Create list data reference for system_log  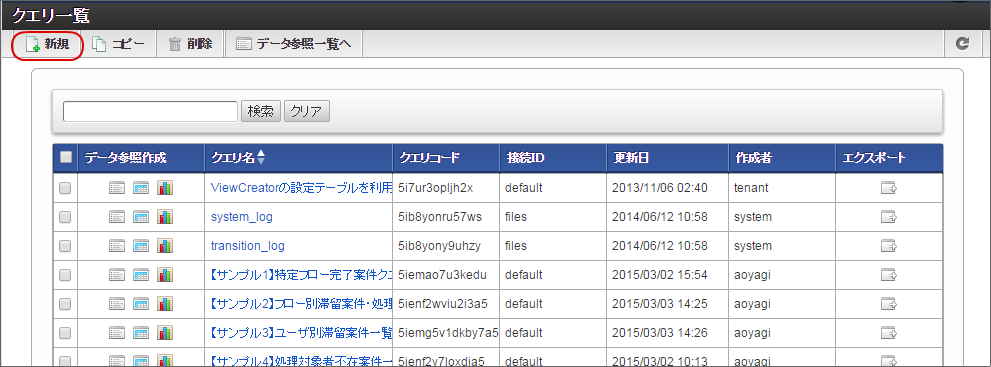click(x=117, y=217)
